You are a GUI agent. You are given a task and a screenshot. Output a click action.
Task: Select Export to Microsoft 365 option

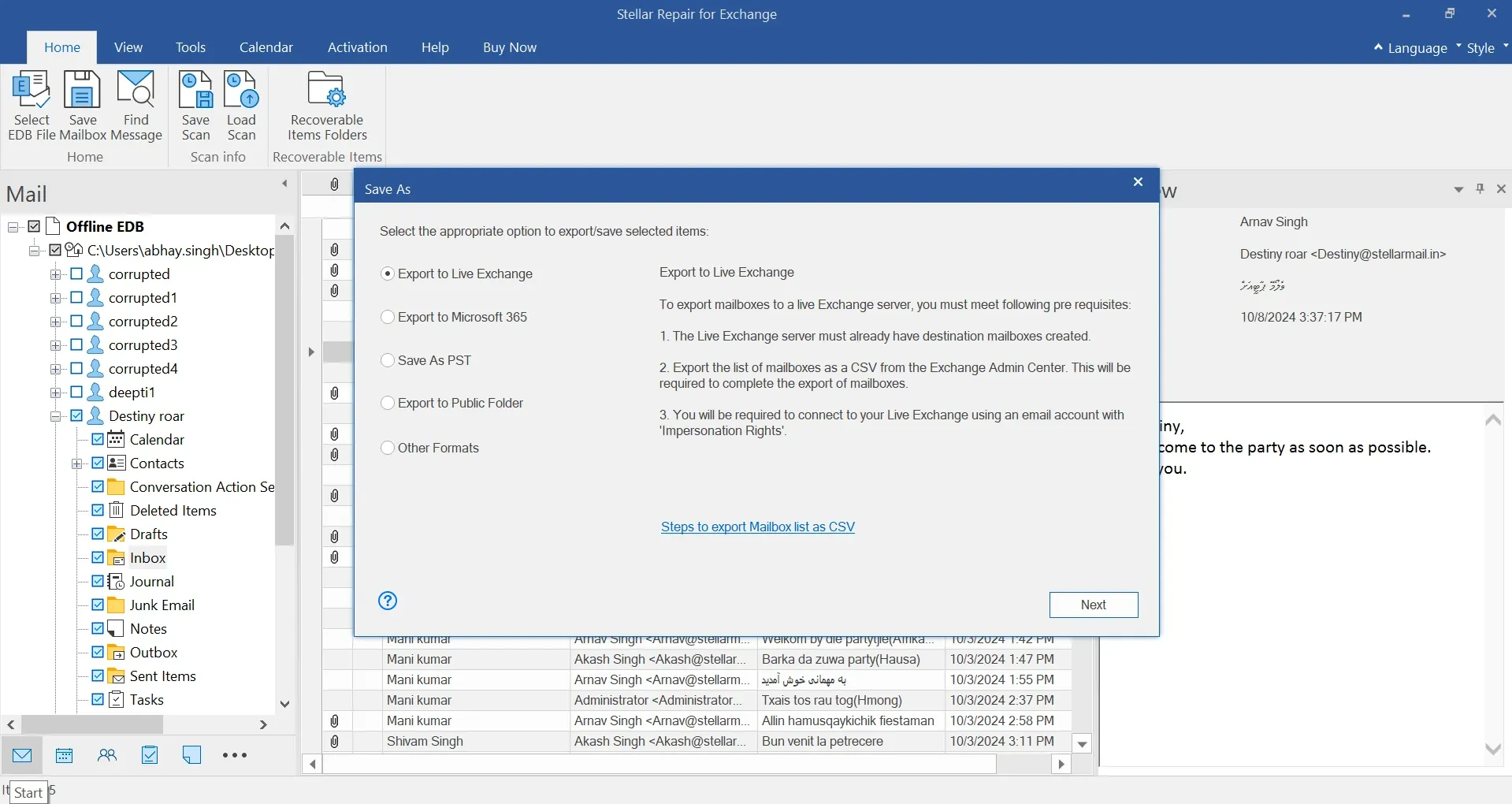pyautogui.click(x=454, y=317)
